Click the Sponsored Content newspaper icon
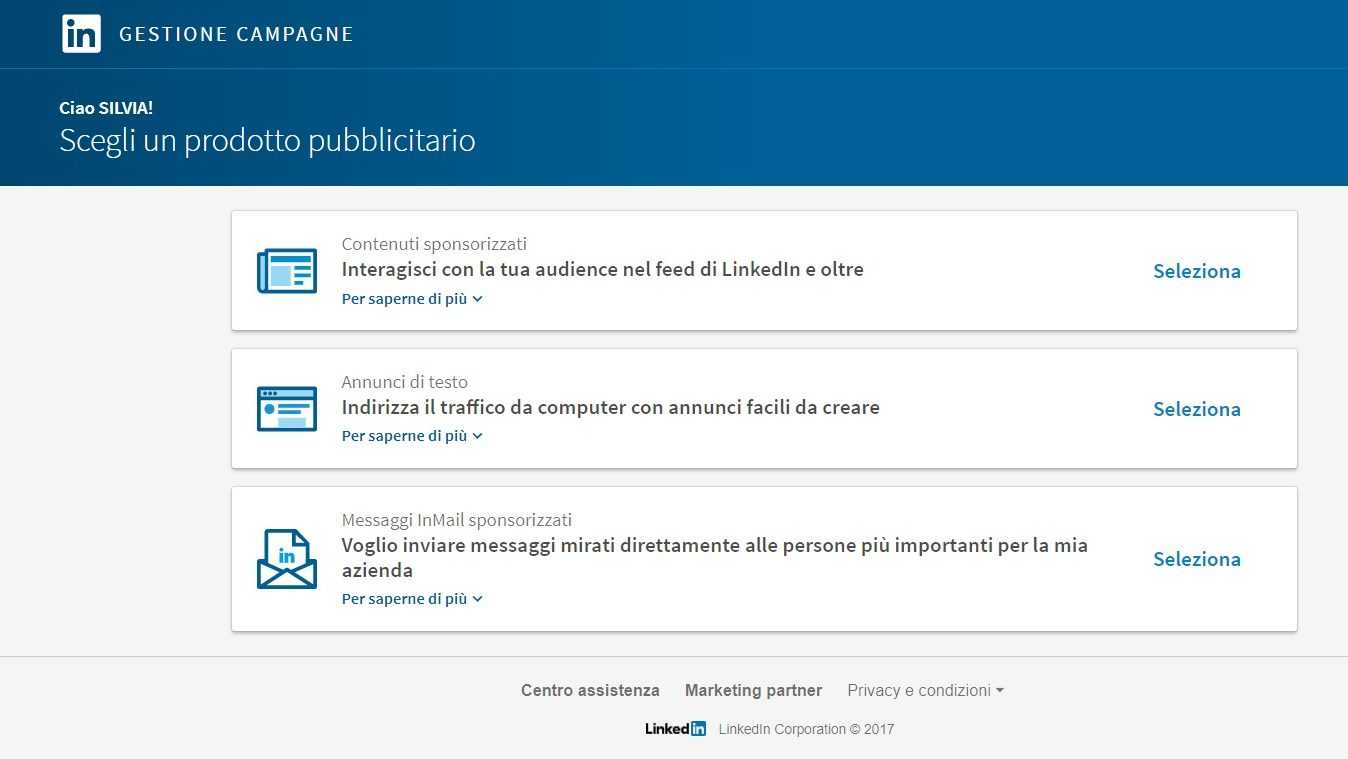Image resolution: width=1348 pixels, height=759 pixels. tap(287, 271)
